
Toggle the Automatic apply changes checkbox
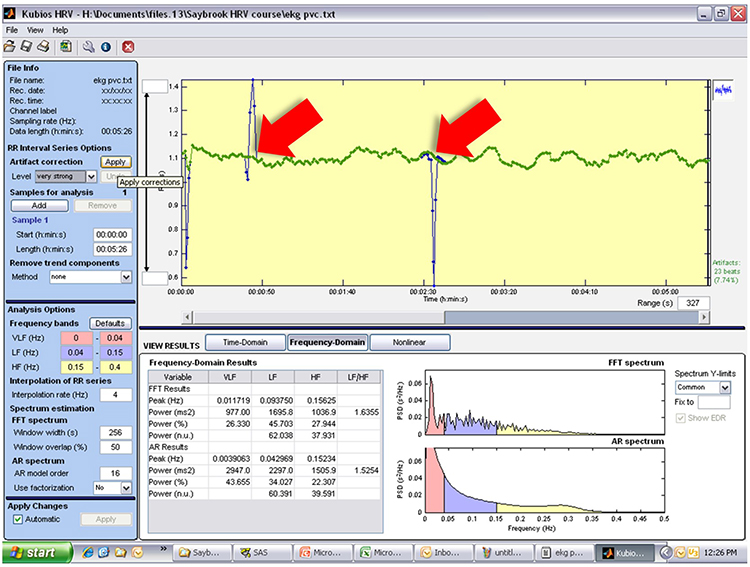(16, 520)
